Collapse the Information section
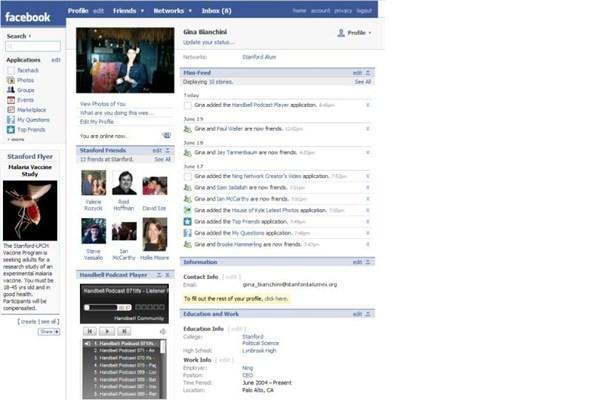Screen dimensions: 600x400 [368, 262]
